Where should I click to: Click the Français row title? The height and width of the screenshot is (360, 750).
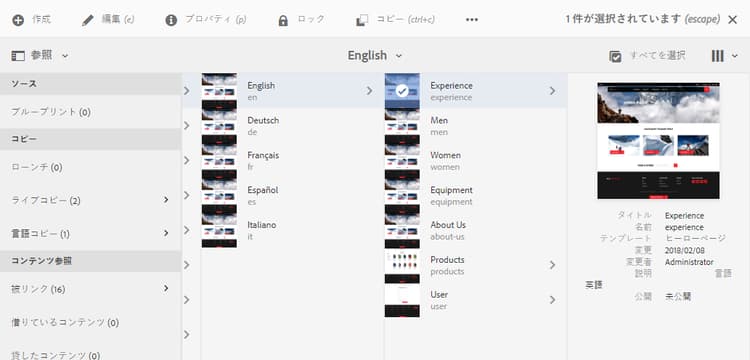tap(263, 155)
